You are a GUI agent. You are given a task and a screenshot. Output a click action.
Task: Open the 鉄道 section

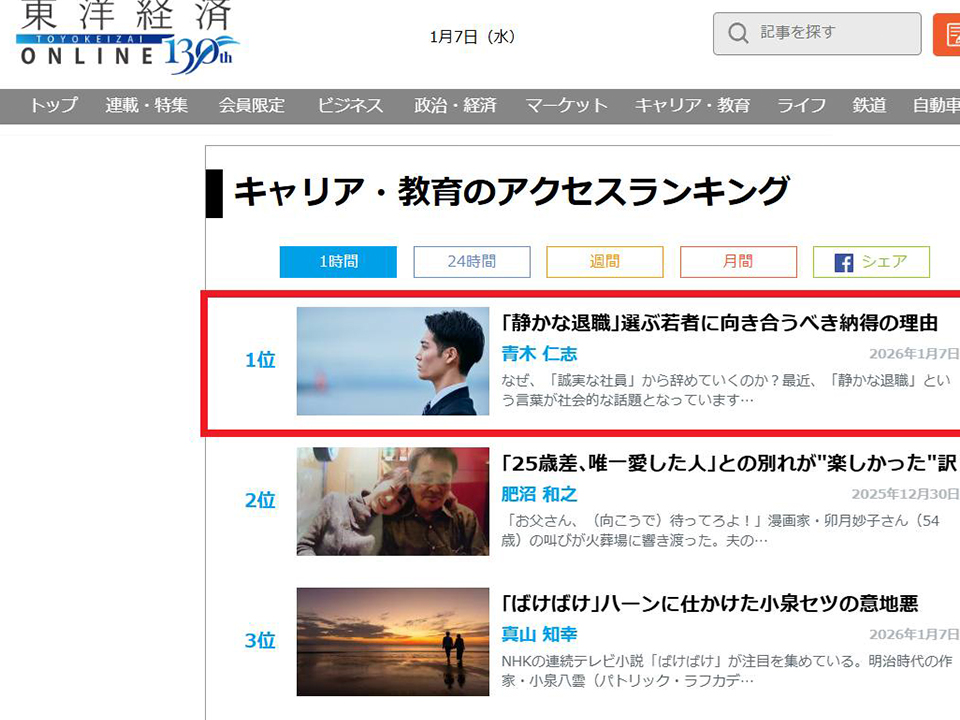pos(869,106)
